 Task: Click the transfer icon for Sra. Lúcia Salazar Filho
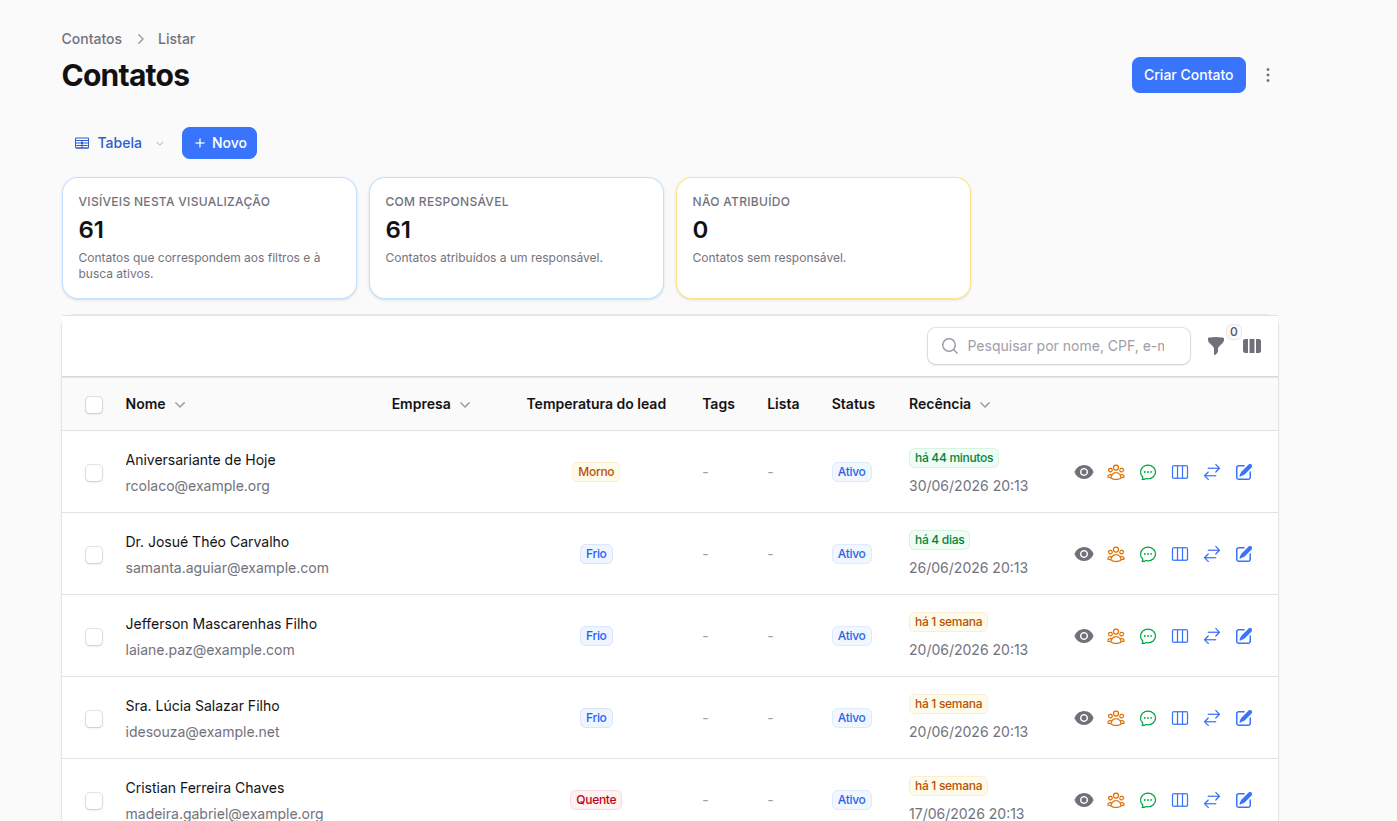pos(1212,718)
